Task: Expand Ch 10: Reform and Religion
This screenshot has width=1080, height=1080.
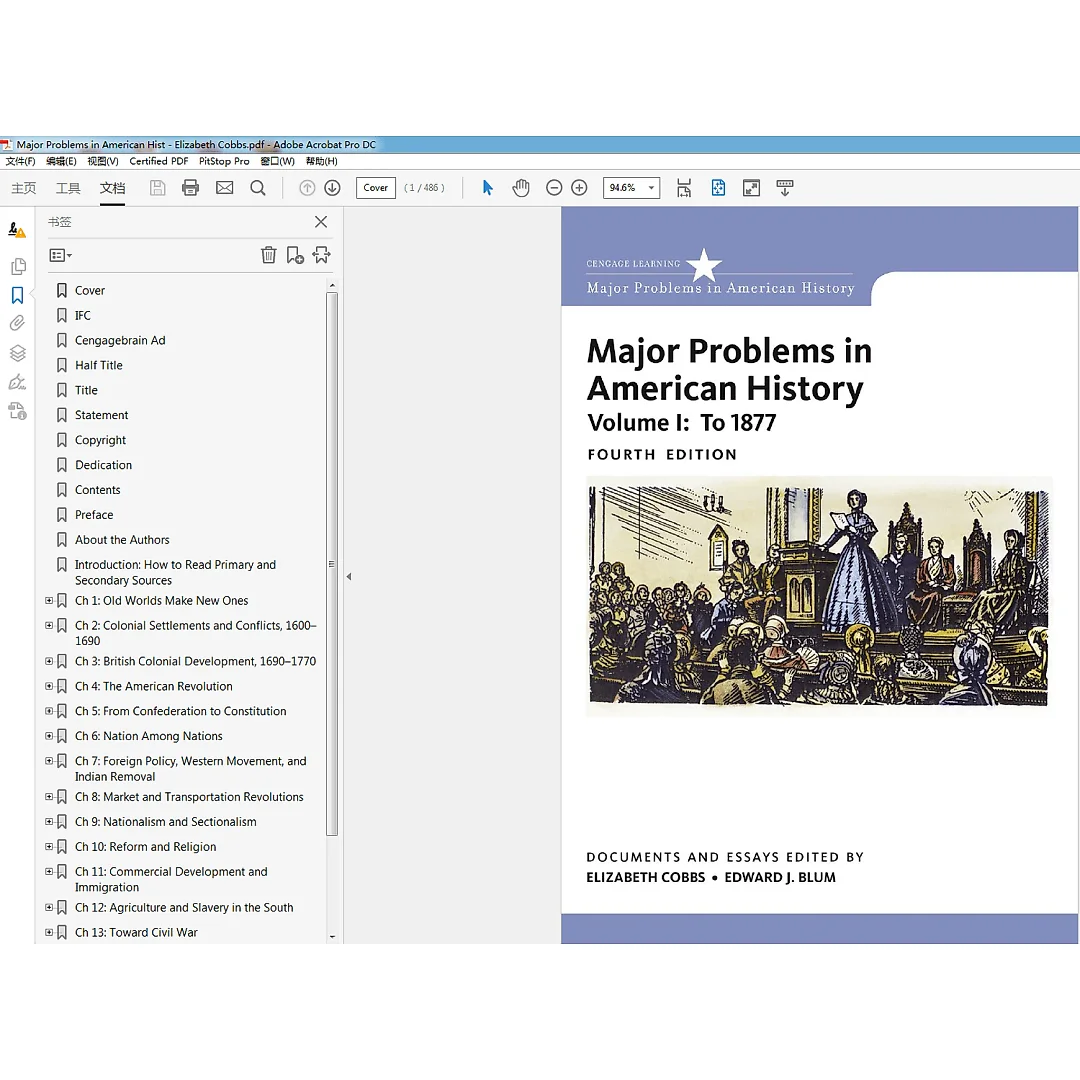Action: coord(49,847)
